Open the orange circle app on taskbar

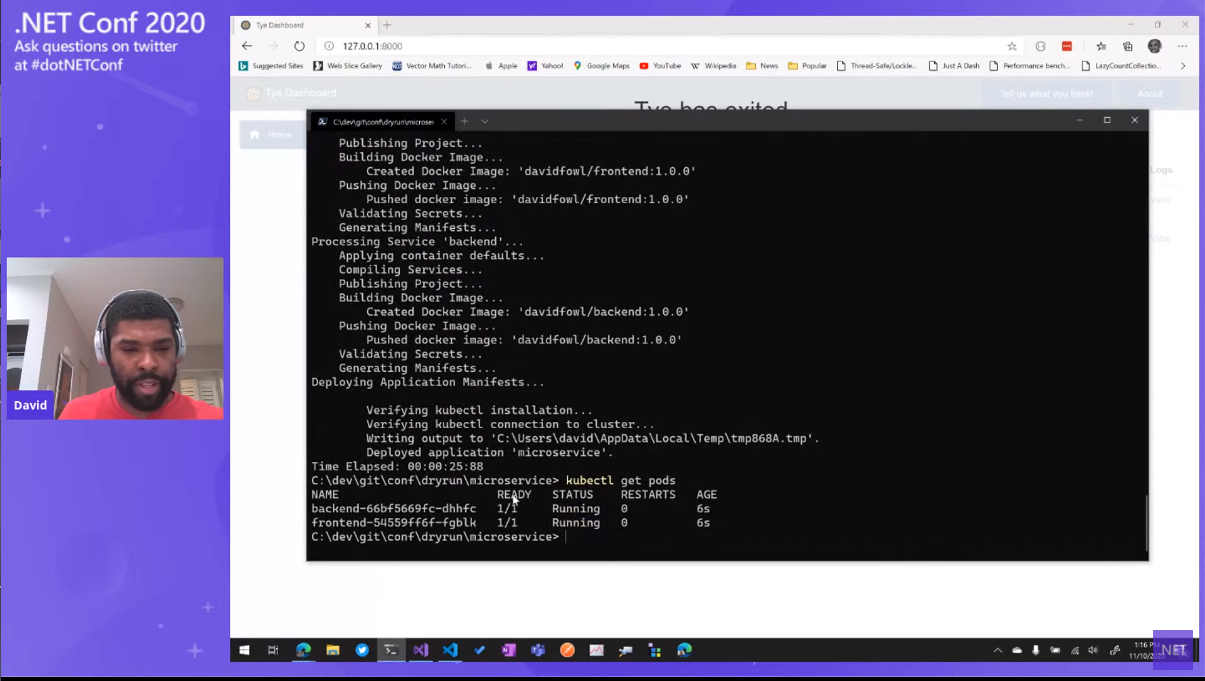click(567, 650)
